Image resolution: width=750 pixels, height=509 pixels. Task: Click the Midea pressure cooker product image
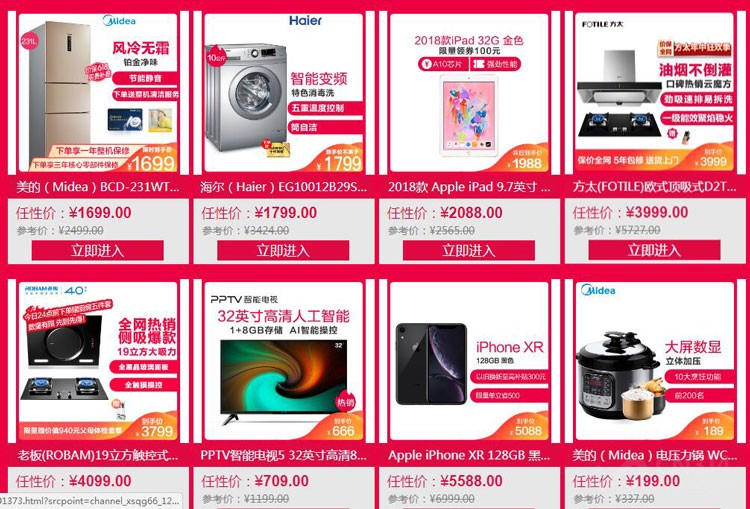pyautogui.click(x=620, y=376)
